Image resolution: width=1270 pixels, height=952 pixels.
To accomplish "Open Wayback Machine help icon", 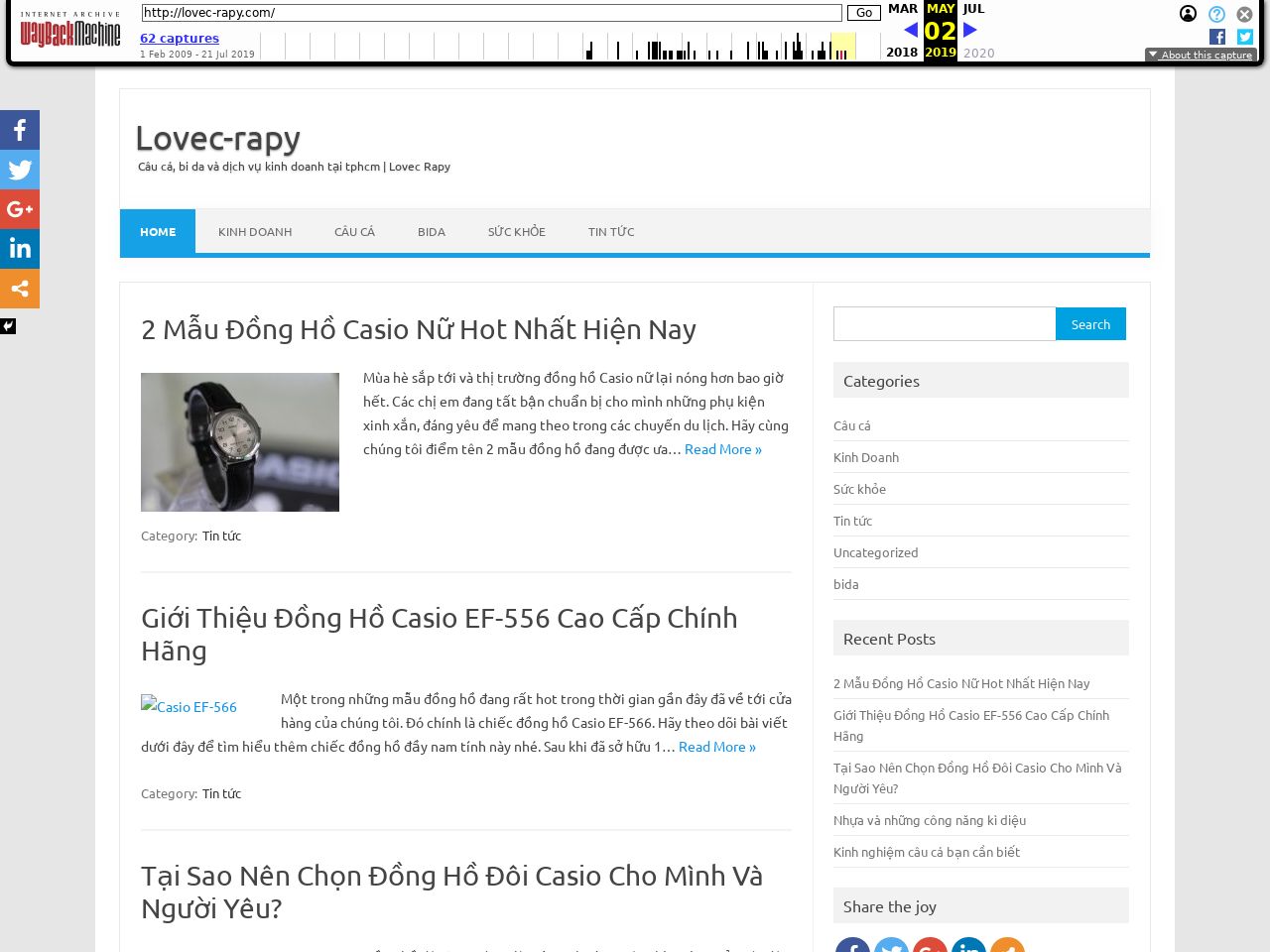I will (1216, 14).
